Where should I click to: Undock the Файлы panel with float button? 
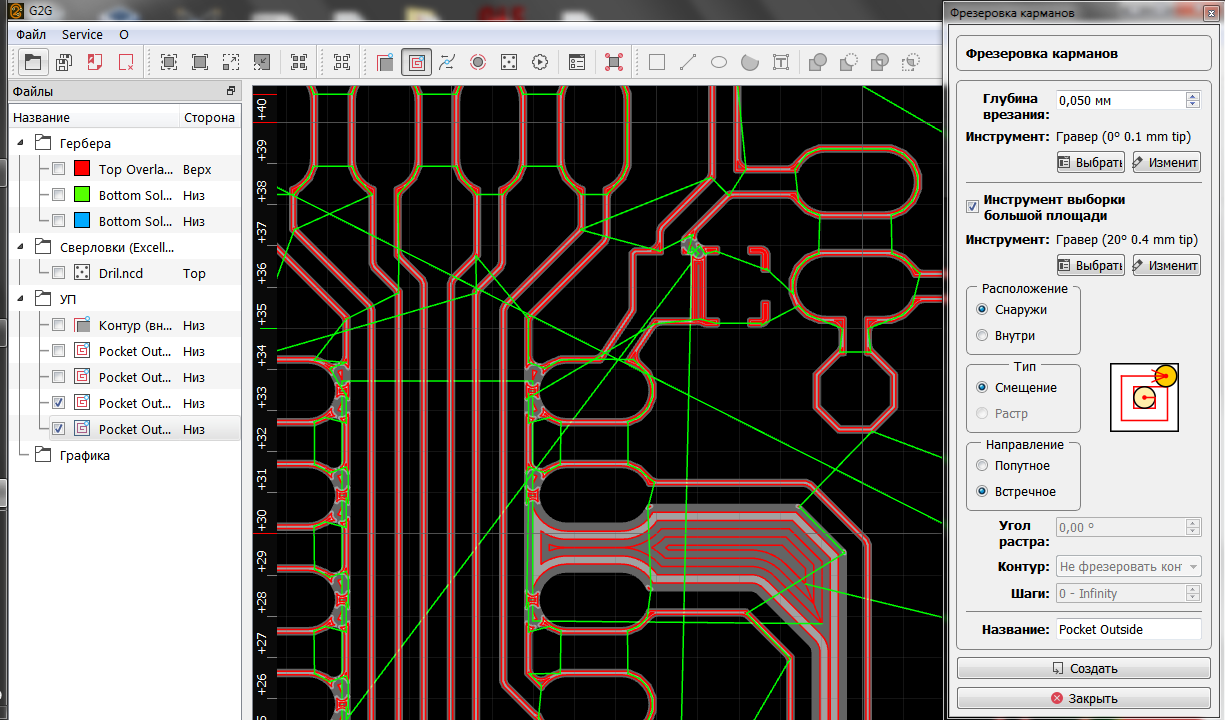pos(231,91)
